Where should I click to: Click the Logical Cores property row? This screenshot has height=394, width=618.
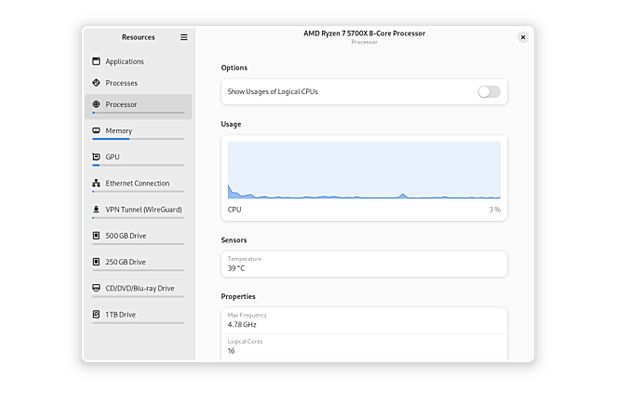364,347
